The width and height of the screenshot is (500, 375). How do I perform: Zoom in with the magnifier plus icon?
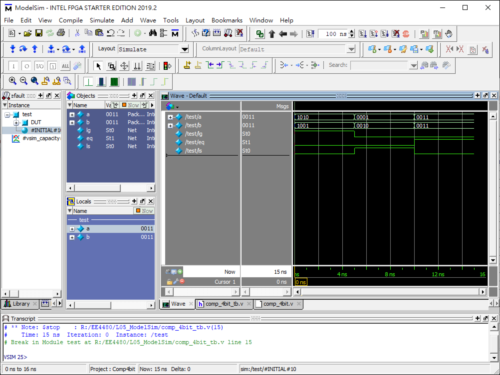(13, 81)
